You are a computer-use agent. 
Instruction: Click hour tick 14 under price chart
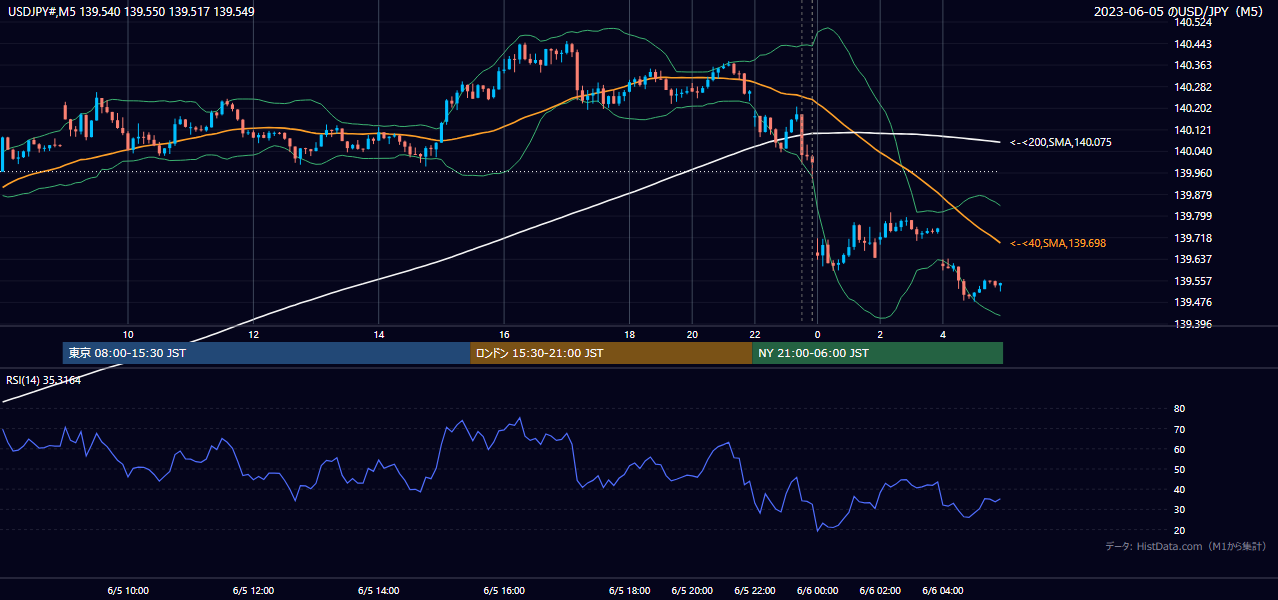(379, 334)
